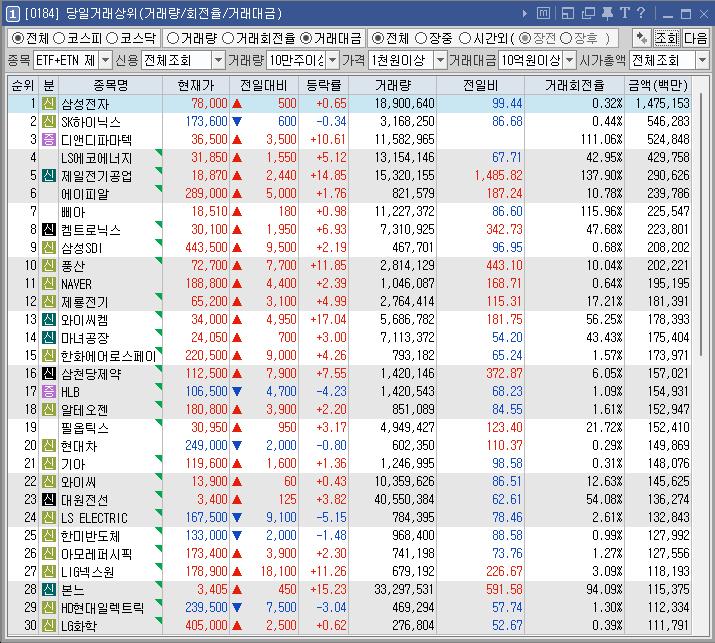Click the 신 badge on SK하이닉스 row

tap(49, 121)
